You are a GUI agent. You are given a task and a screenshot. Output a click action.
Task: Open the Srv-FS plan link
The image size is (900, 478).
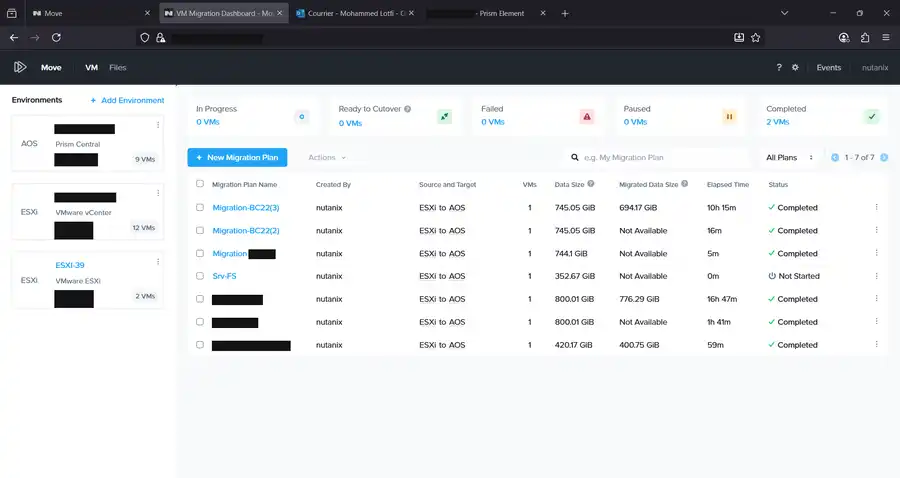[x=224, y=276]
